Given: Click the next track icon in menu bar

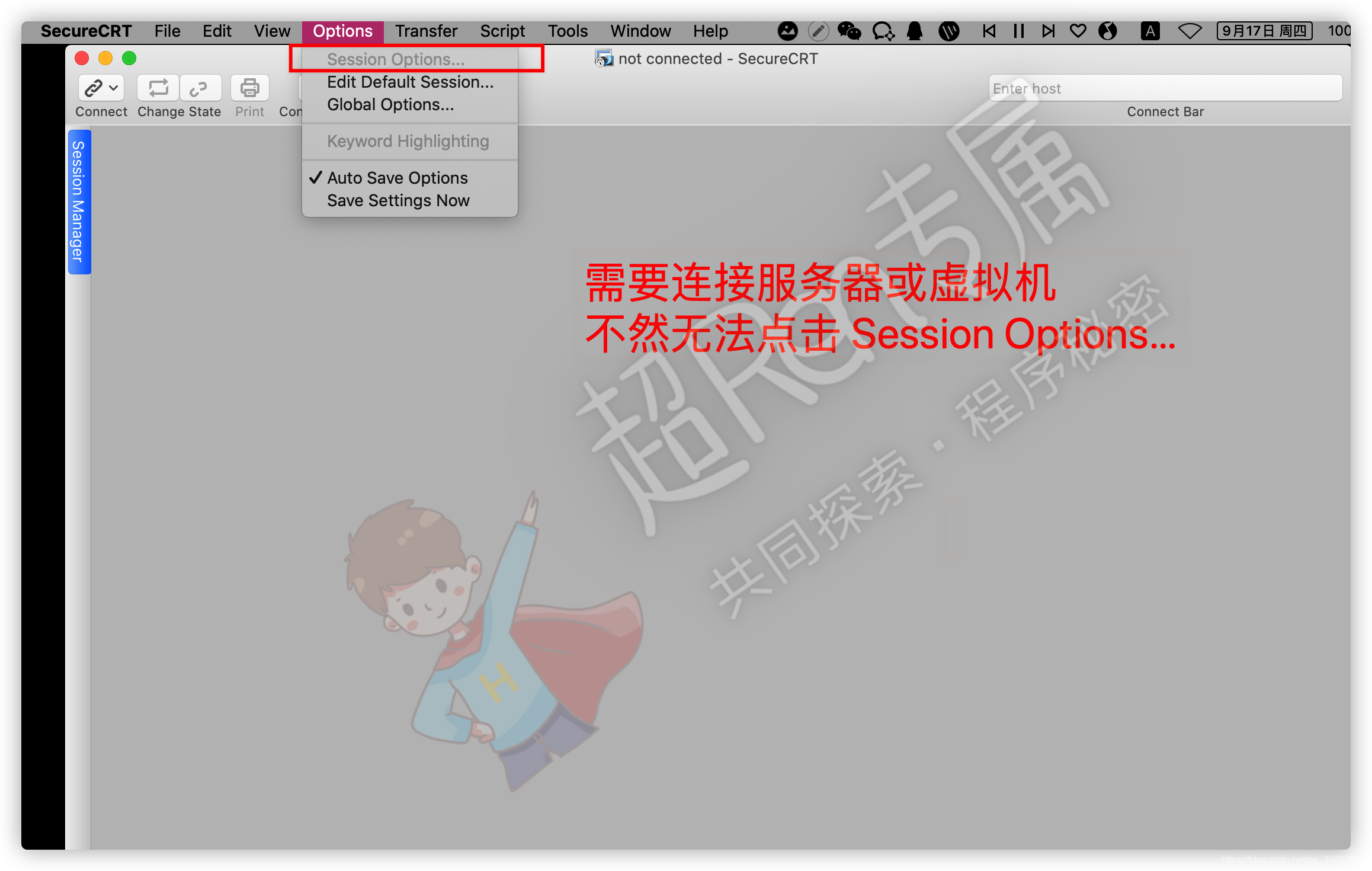Looking at the screenshot, I should [1048, 31].
